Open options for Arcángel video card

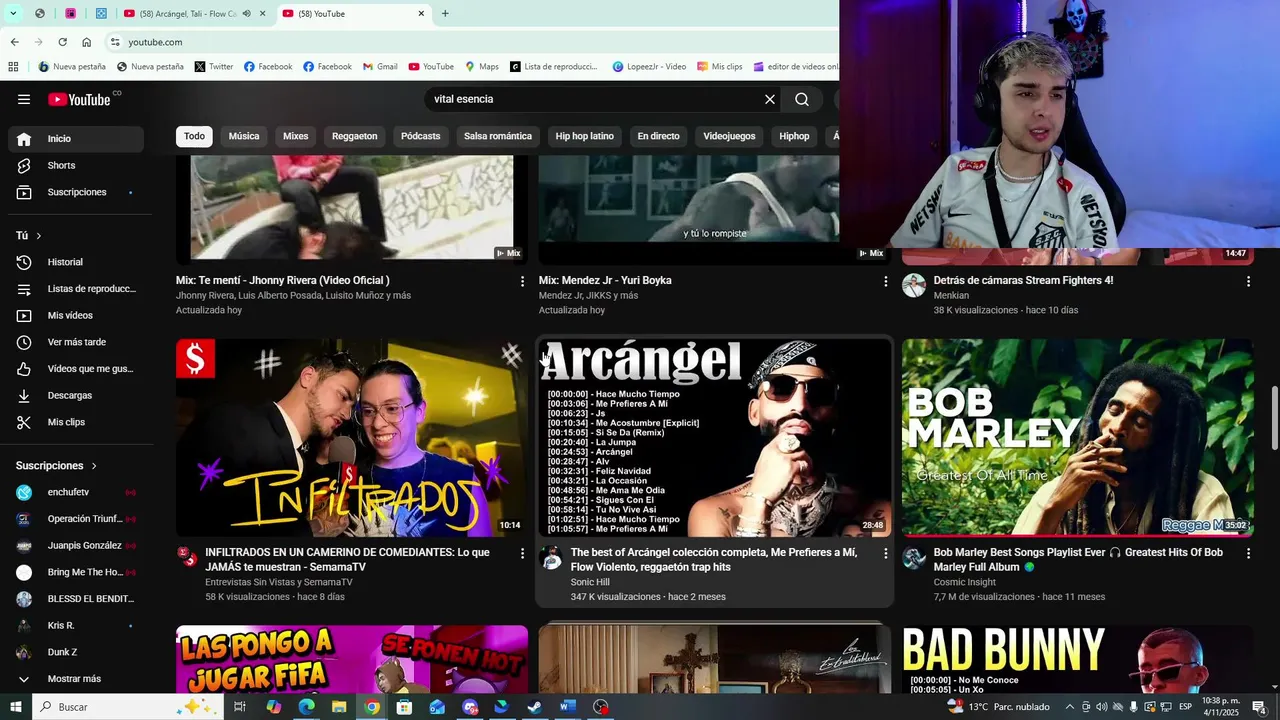coord(885,553)
